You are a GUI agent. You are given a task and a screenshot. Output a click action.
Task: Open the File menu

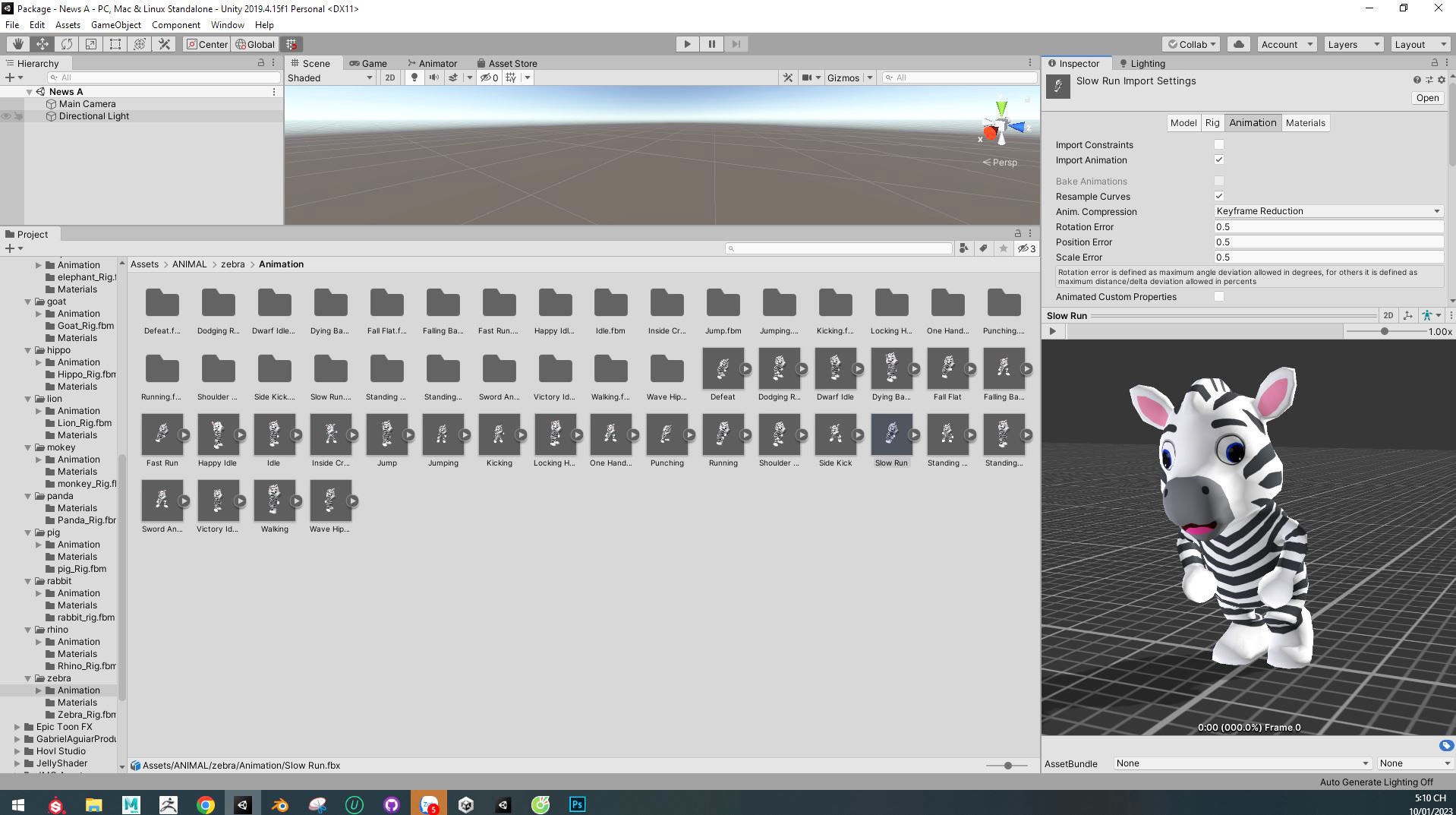[12, 24]
